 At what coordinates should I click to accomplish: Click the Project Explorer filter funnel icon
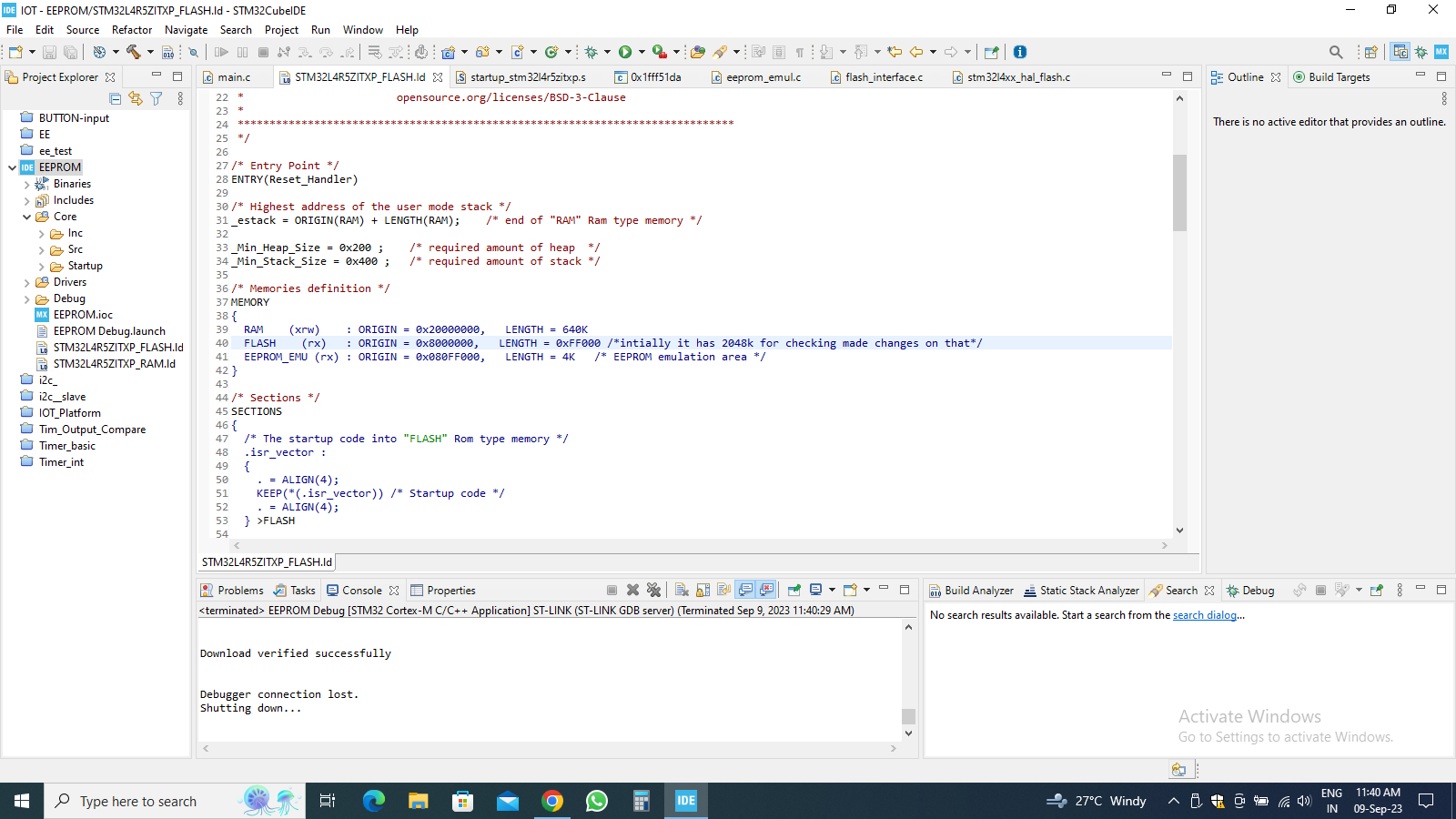tap(157, 98)
